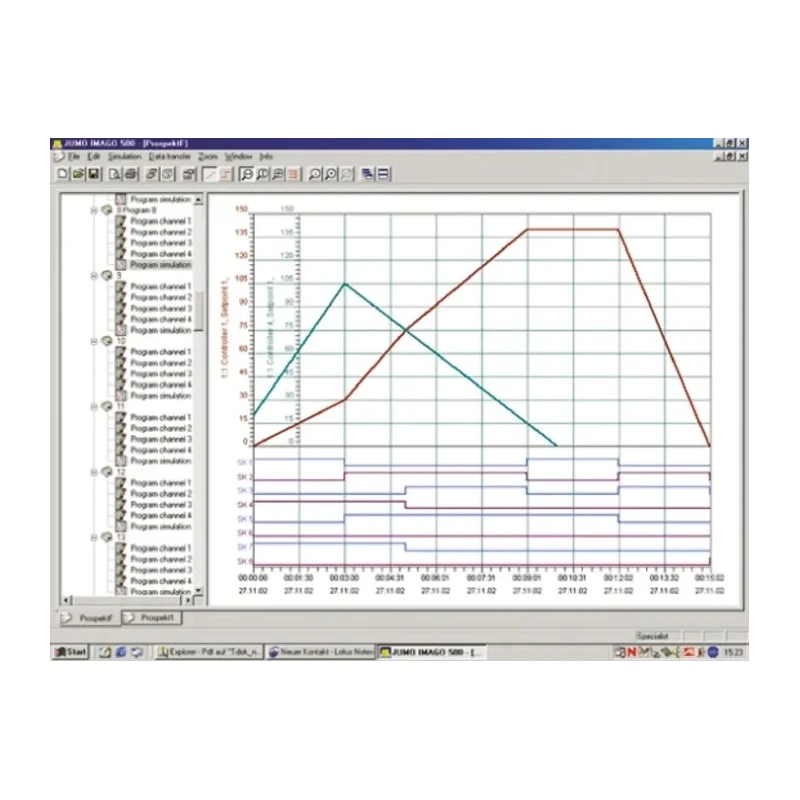
Task: Open the Data transfer menu
Action: [169, 157]
